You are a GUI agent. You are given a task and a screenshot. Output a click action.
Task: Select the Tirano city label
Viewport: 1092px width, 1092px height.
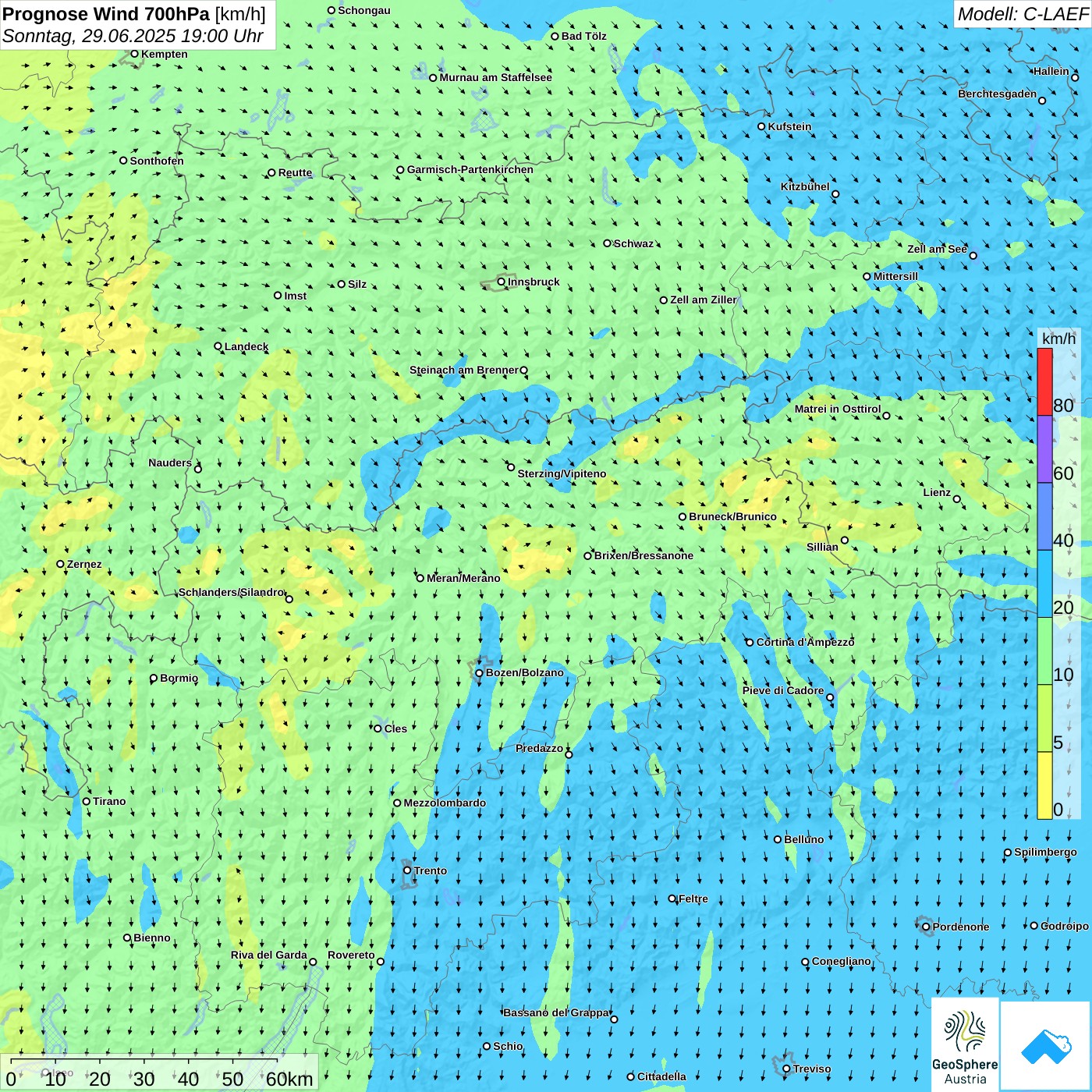click(109, 801)
